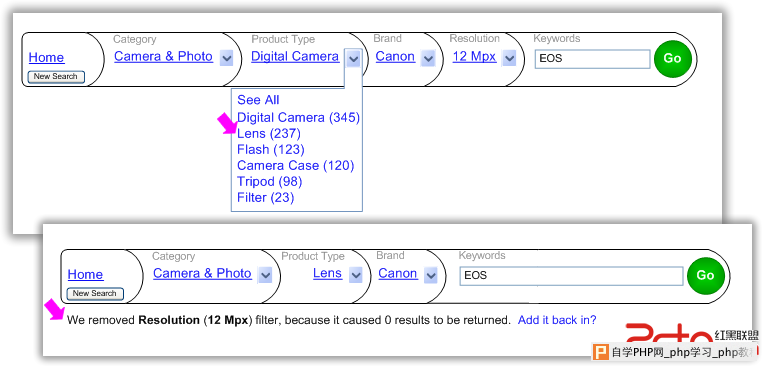Click Canon brand link in bottom bar
Viewport: 762px width, 366px height.
click(x=398, y=274)
